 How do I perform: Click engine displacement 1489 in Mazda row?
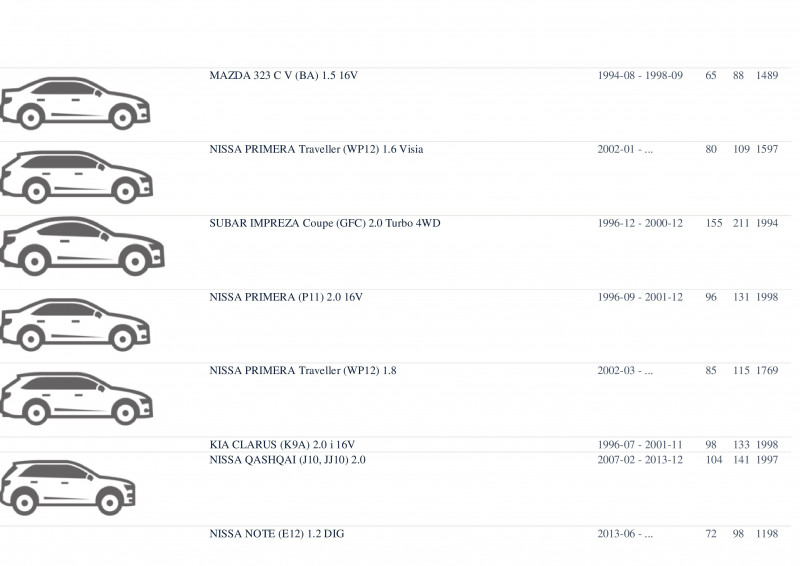click(x=767, y=76)
